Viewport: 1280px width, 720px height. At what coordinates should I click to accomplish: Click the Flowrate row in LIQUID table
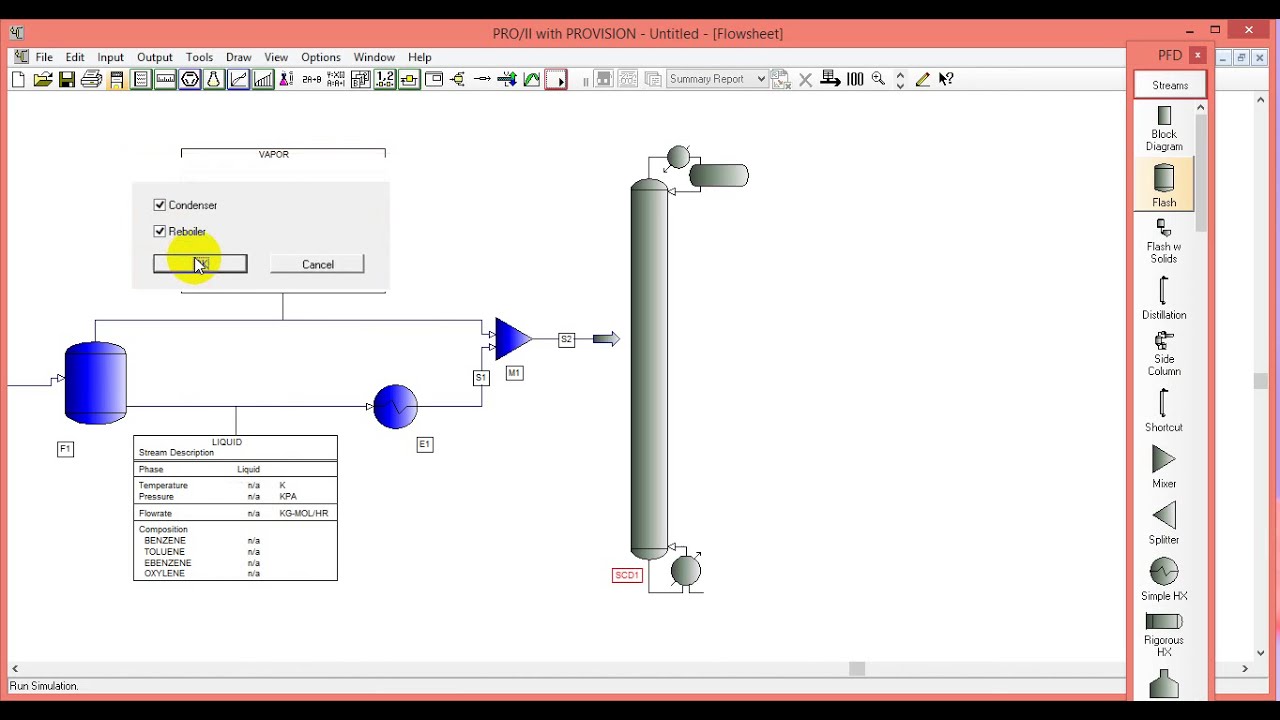point(235,513)
